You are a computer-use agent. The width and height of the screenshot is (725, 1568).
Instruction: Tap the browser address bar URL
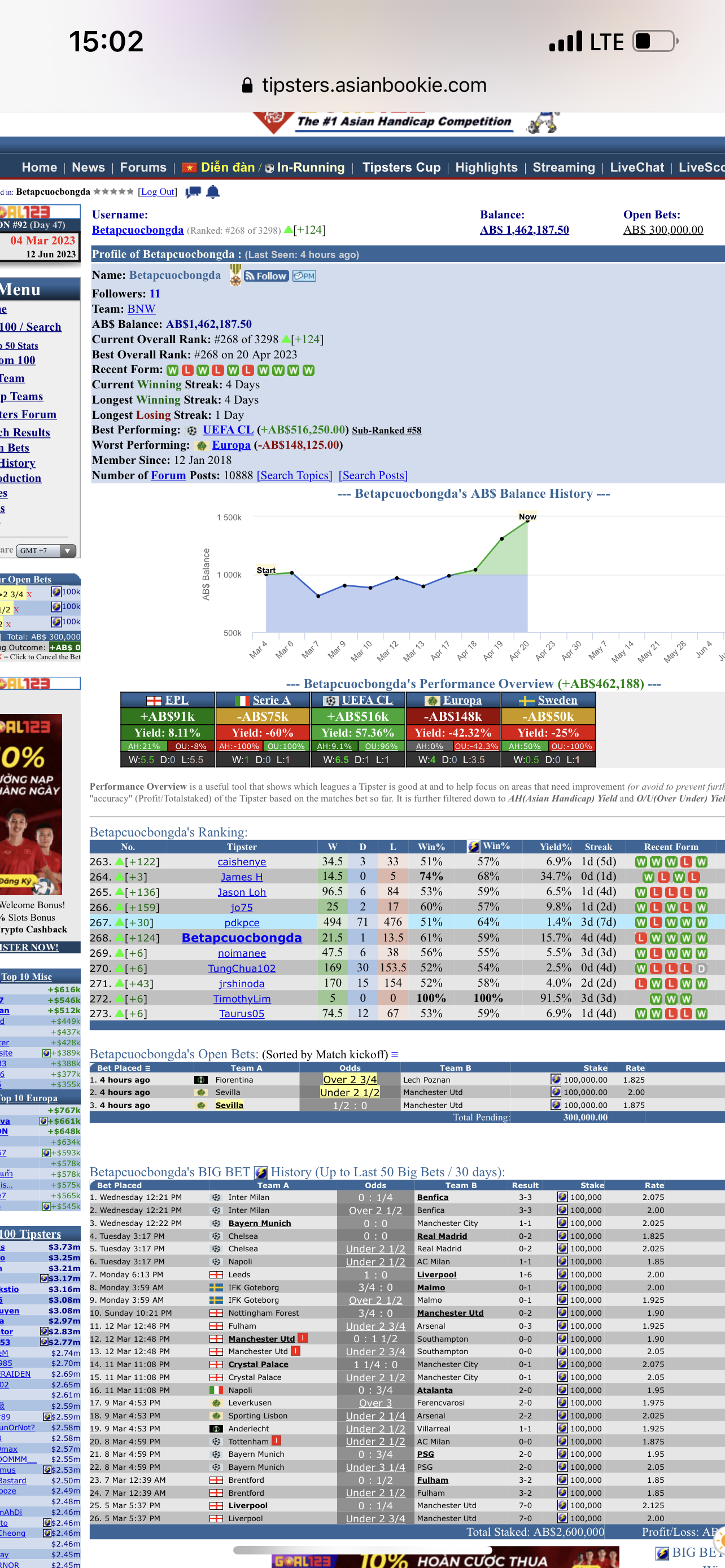(x=374, y=85)
